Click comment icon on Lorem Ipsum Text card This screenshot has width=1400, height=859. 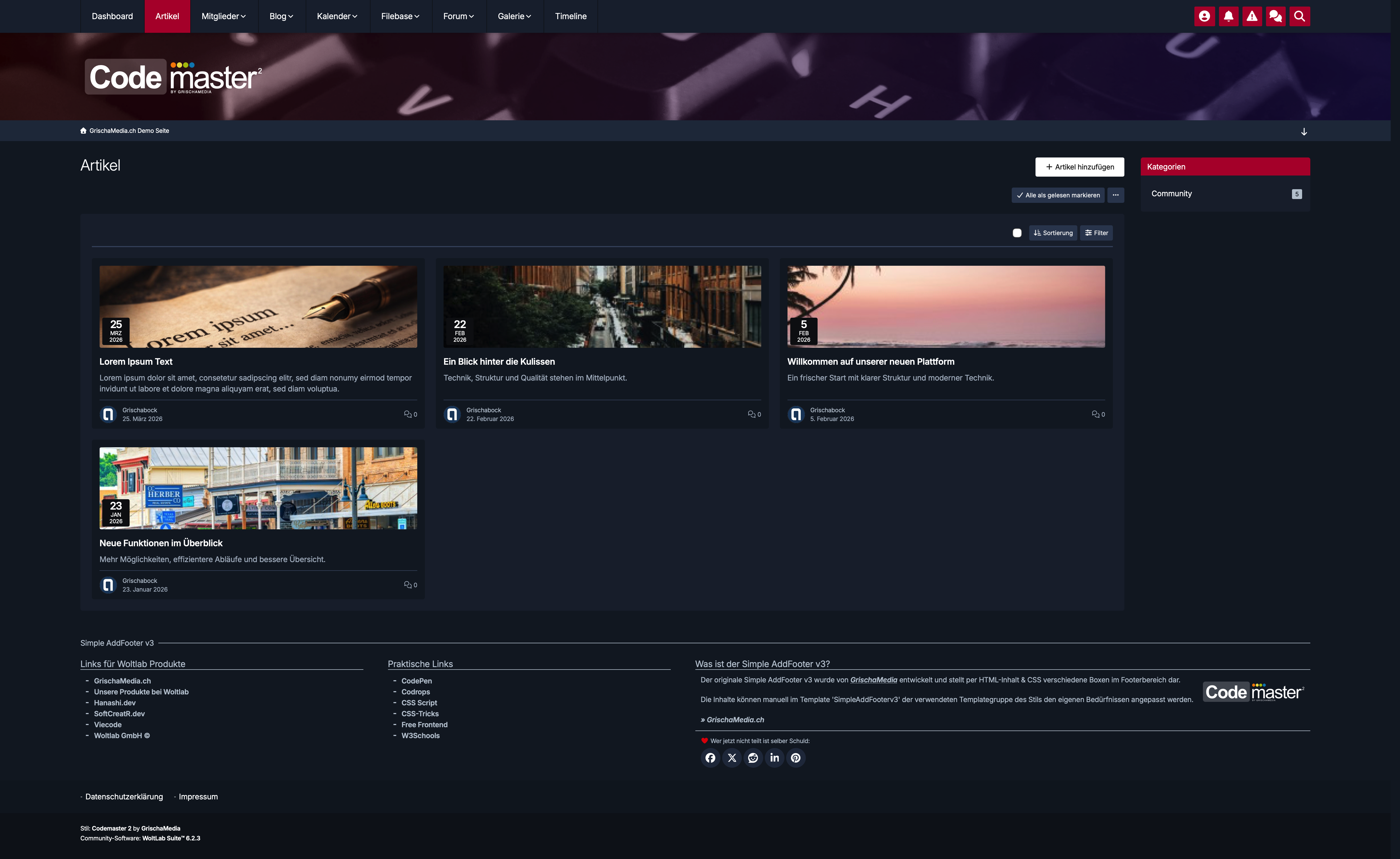[x=408, y=414]
